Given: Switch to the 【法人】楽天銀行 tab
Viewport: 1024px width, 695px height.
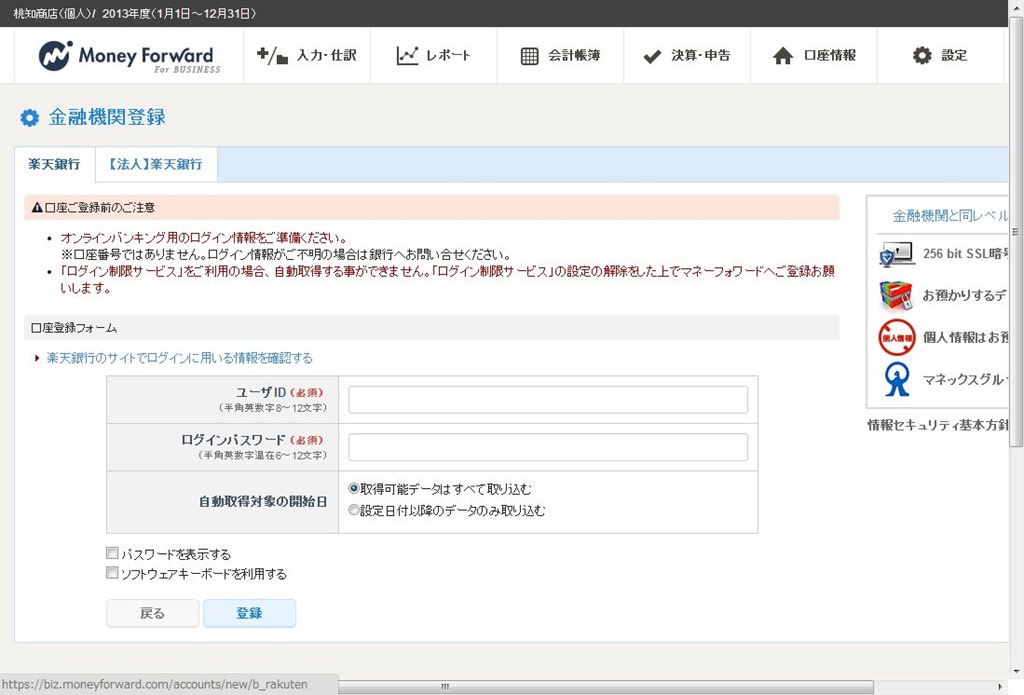Looking at the screenshot, I should click(156, 165).
